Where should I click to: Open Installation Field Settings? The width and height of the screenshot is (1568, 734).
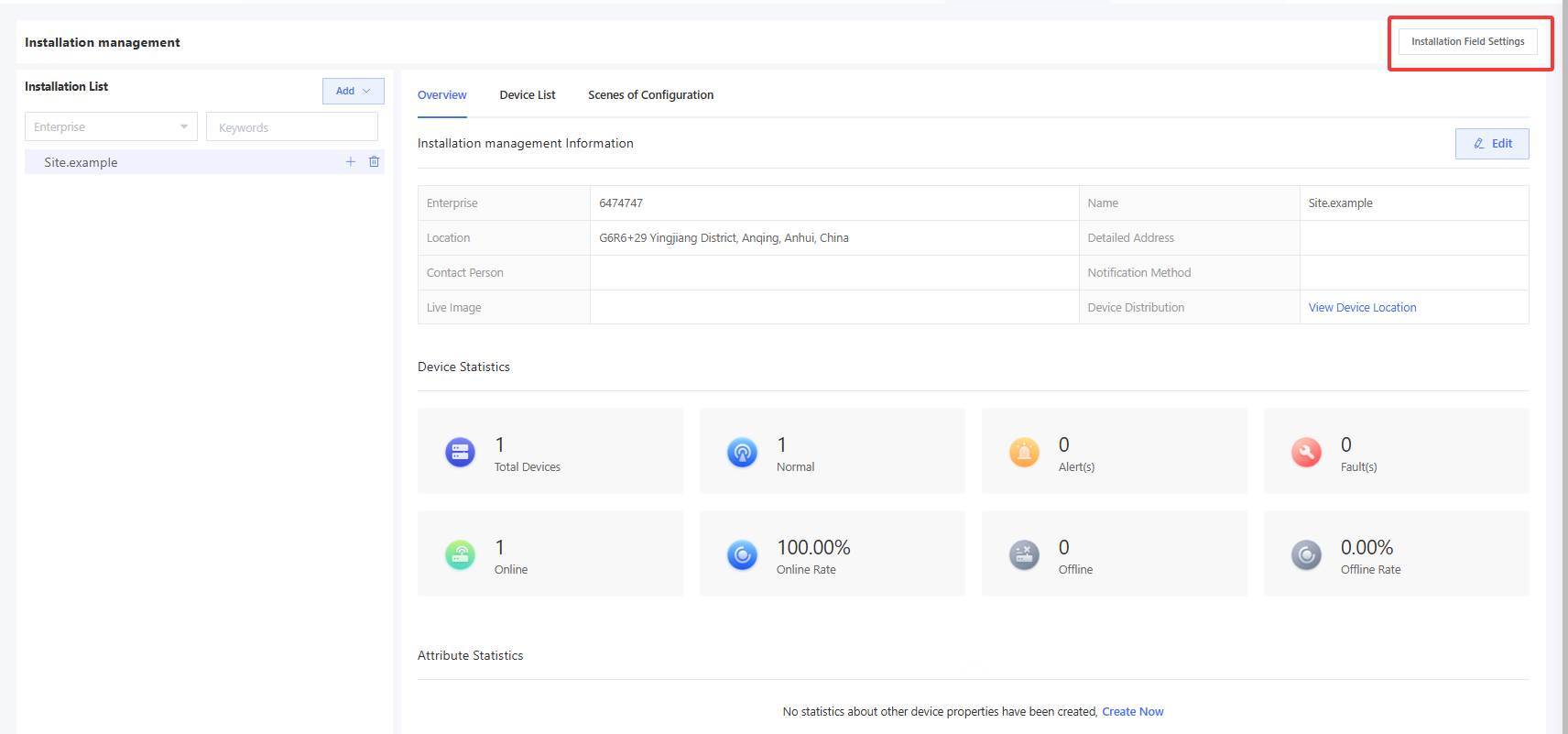[1467, 42]
